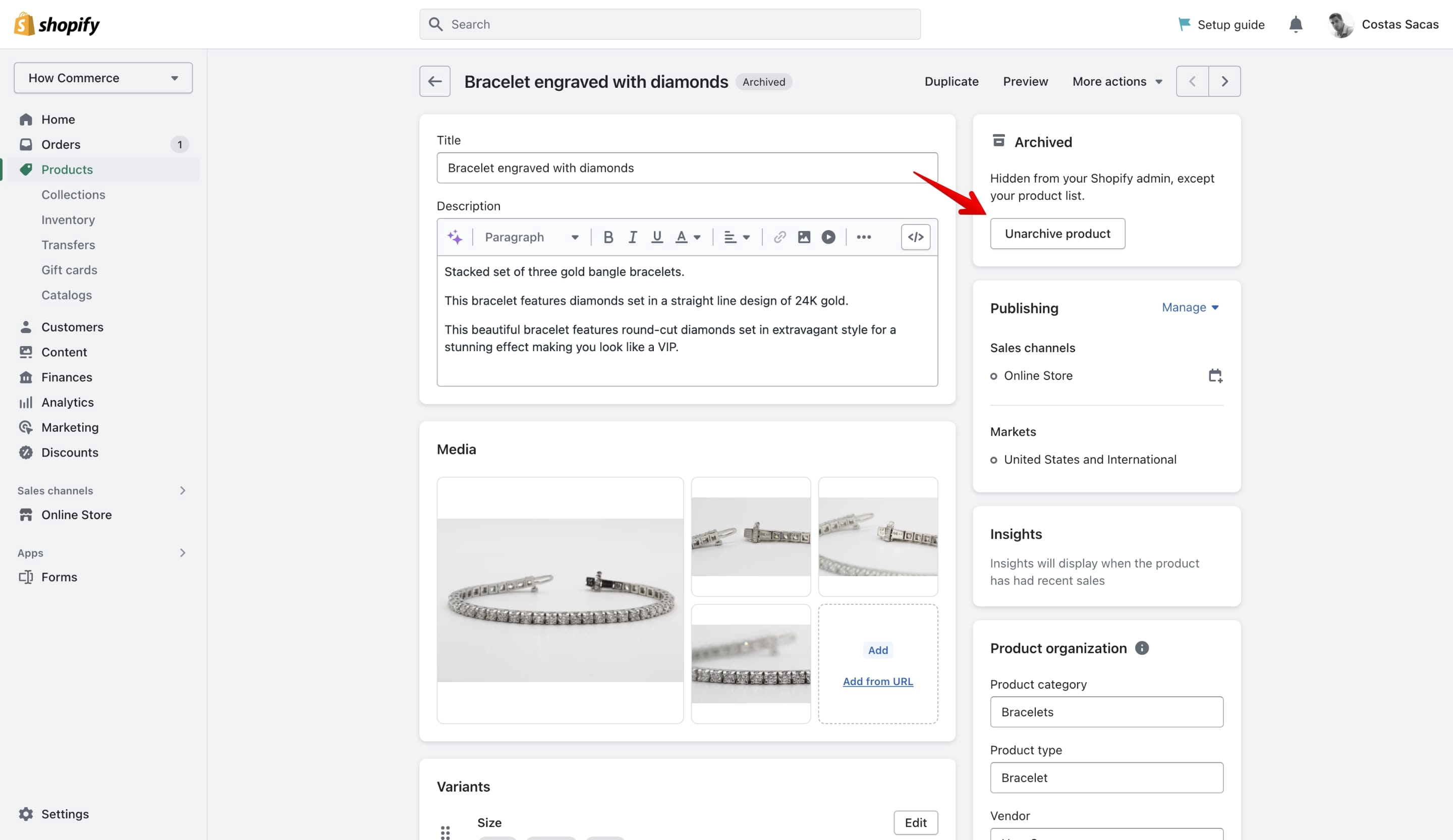Insert a link in description
1453x840 pixels.
click(779, 237)
